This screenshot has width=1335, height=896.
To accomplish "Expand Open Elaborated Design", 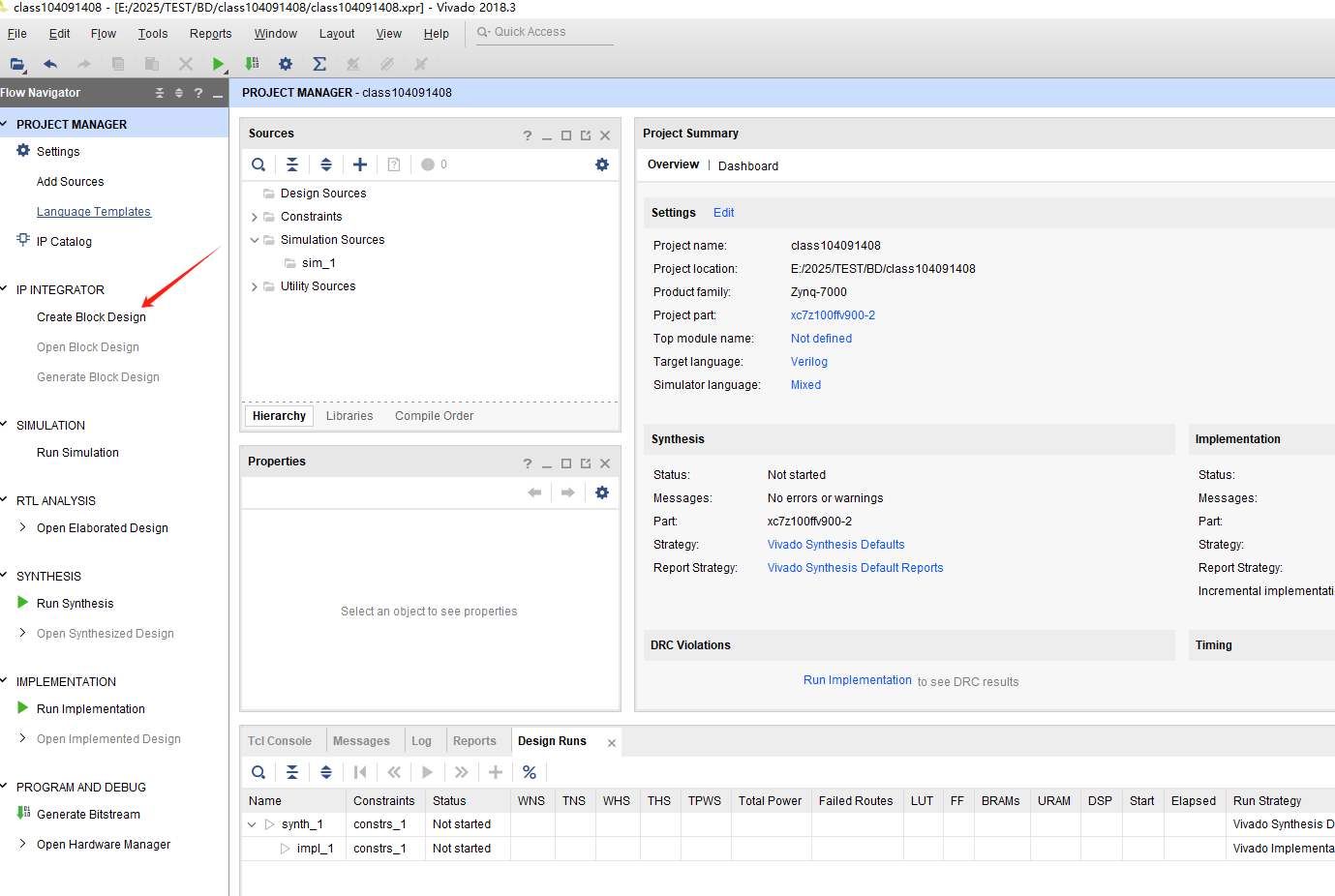I will point(22,527).
